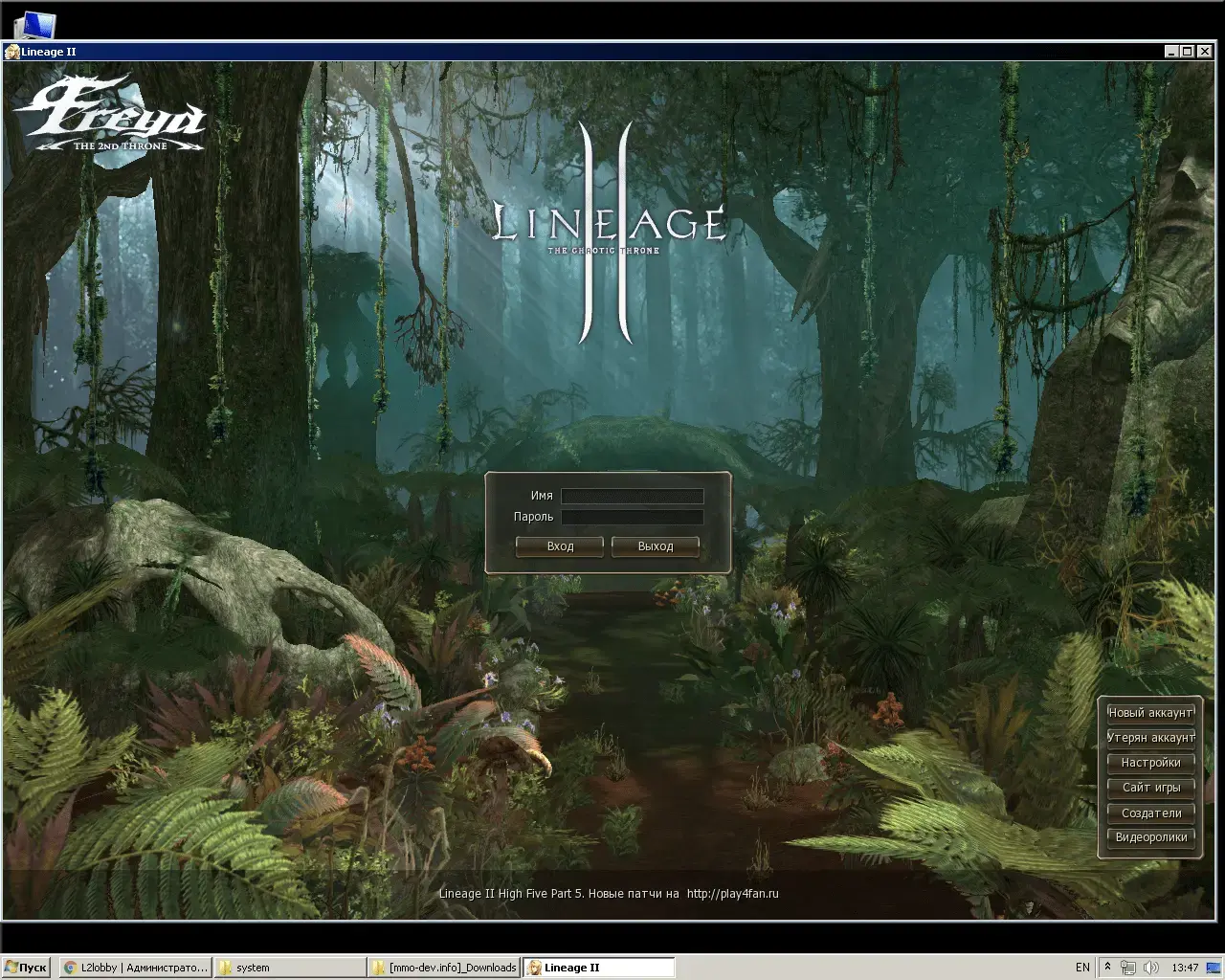
Task: Select the Lineage II taskbar item
Action: pyautogui.click(x=599, y=968)
